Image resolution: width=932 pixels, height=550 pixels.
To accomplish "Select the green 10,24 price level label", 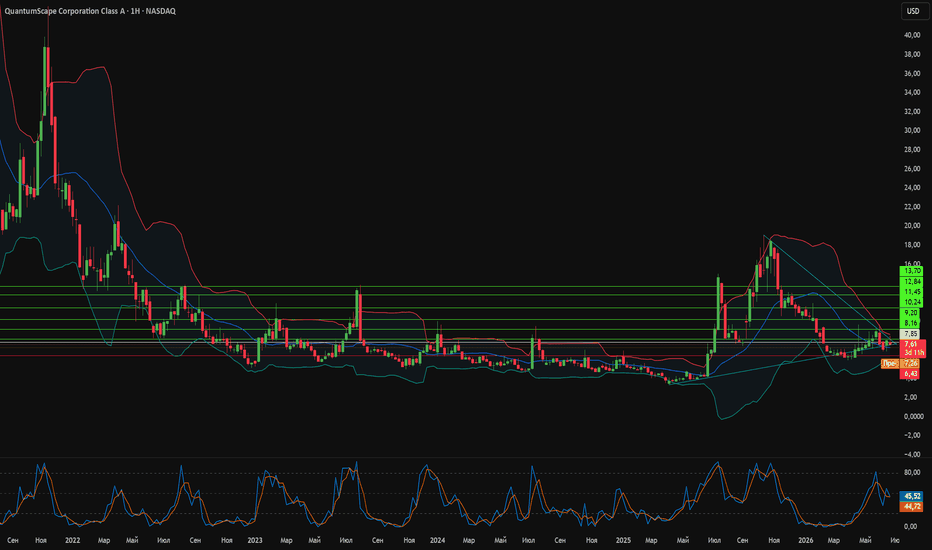I will (912, 302).
